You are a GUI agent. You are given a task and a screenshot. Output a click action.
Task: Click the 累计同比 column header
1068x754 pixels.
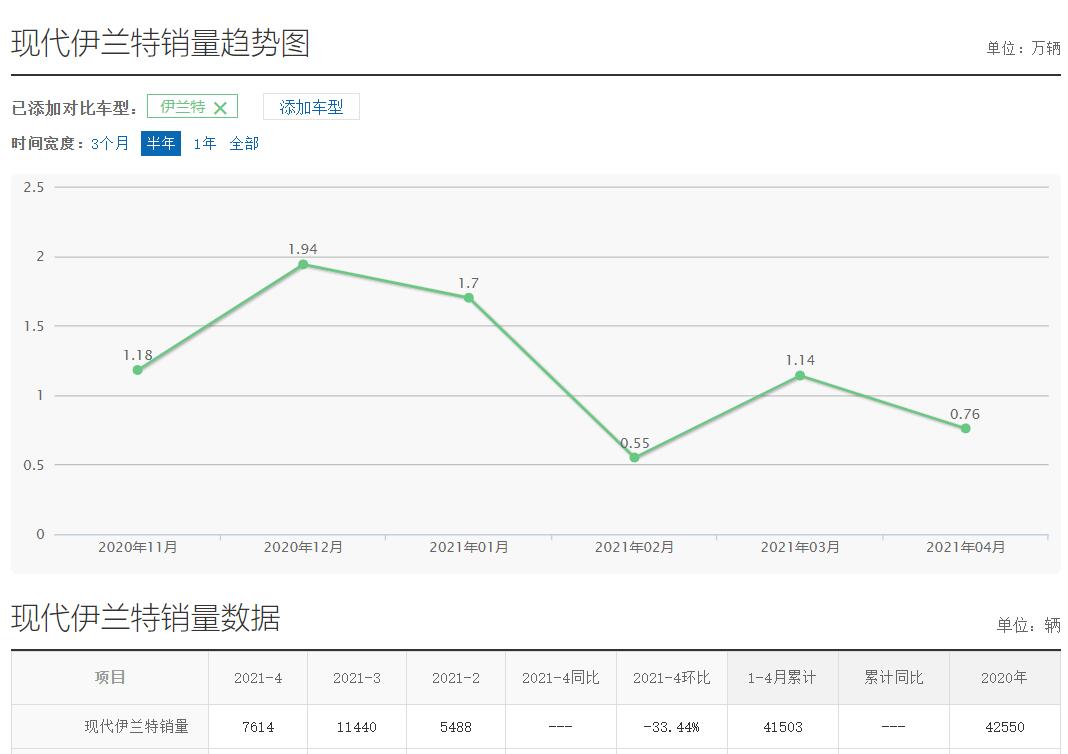[894, 678]
